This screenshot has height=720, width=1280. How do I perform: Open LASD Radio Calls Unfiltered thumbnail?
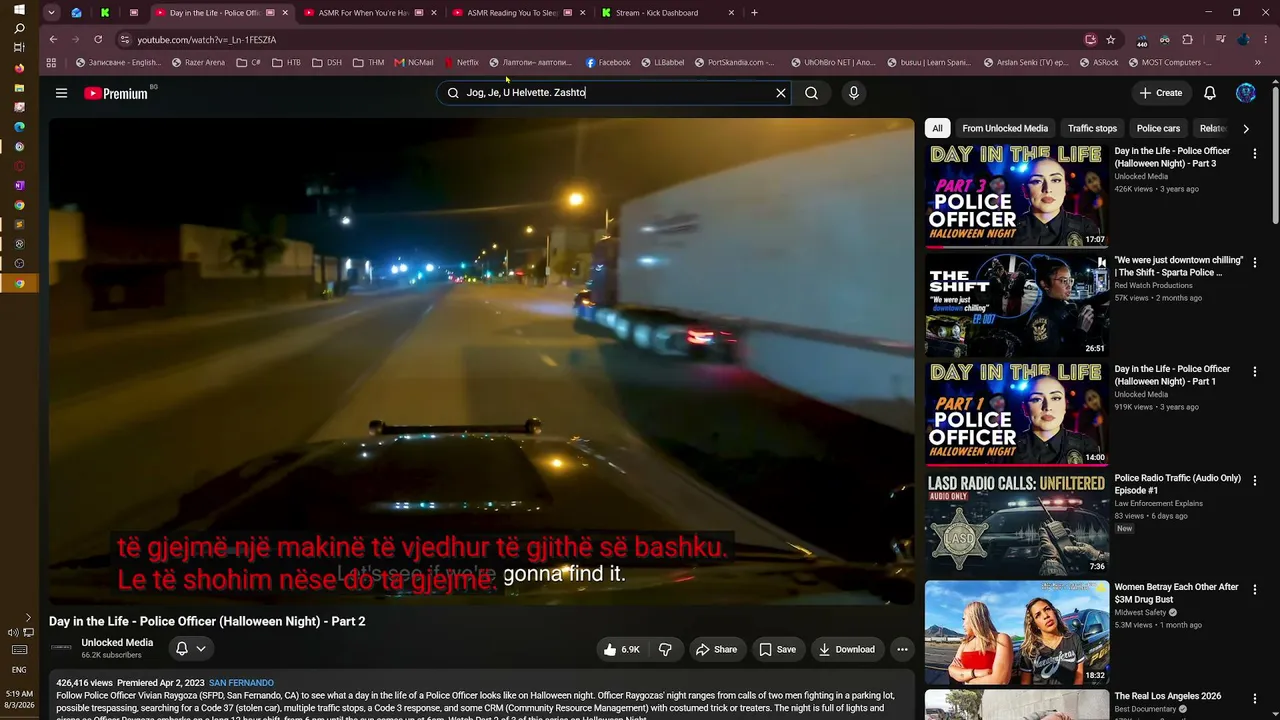(x=1016, y=523)
